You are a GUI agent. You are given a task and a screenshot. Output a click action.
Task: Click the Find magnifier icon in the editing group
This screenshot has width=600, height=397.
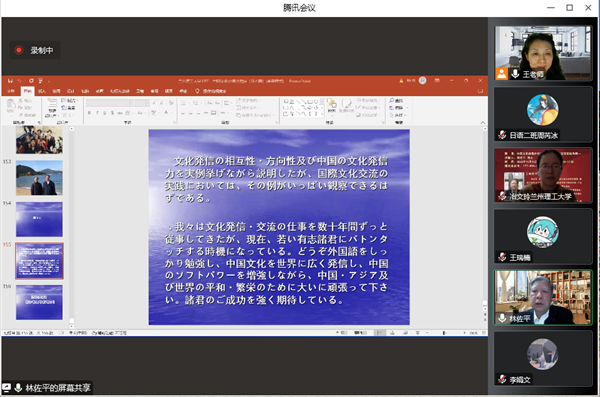(x=391, y=100)
